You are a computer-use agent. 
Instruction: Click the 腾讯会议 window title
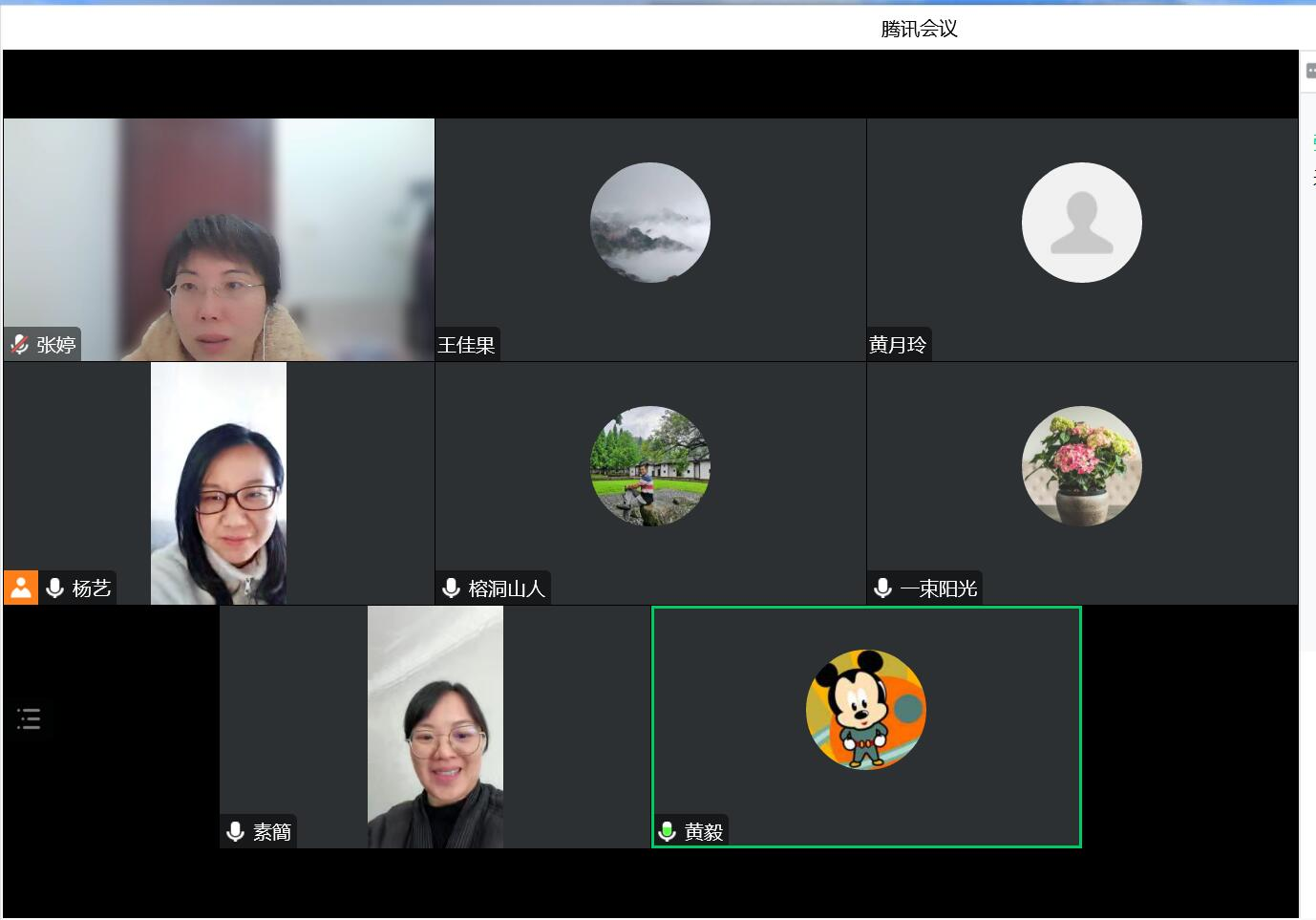919,29
